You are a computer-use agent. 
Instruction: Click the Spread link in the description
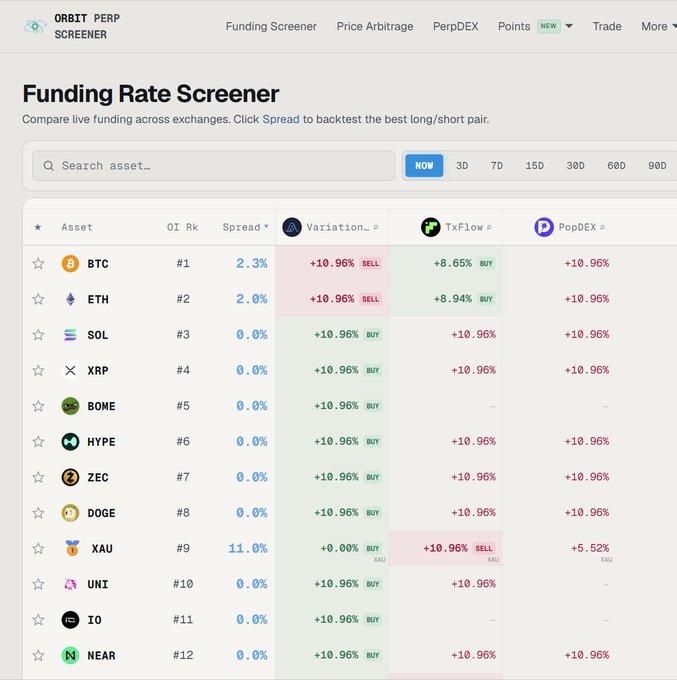[x=281, y=119]
